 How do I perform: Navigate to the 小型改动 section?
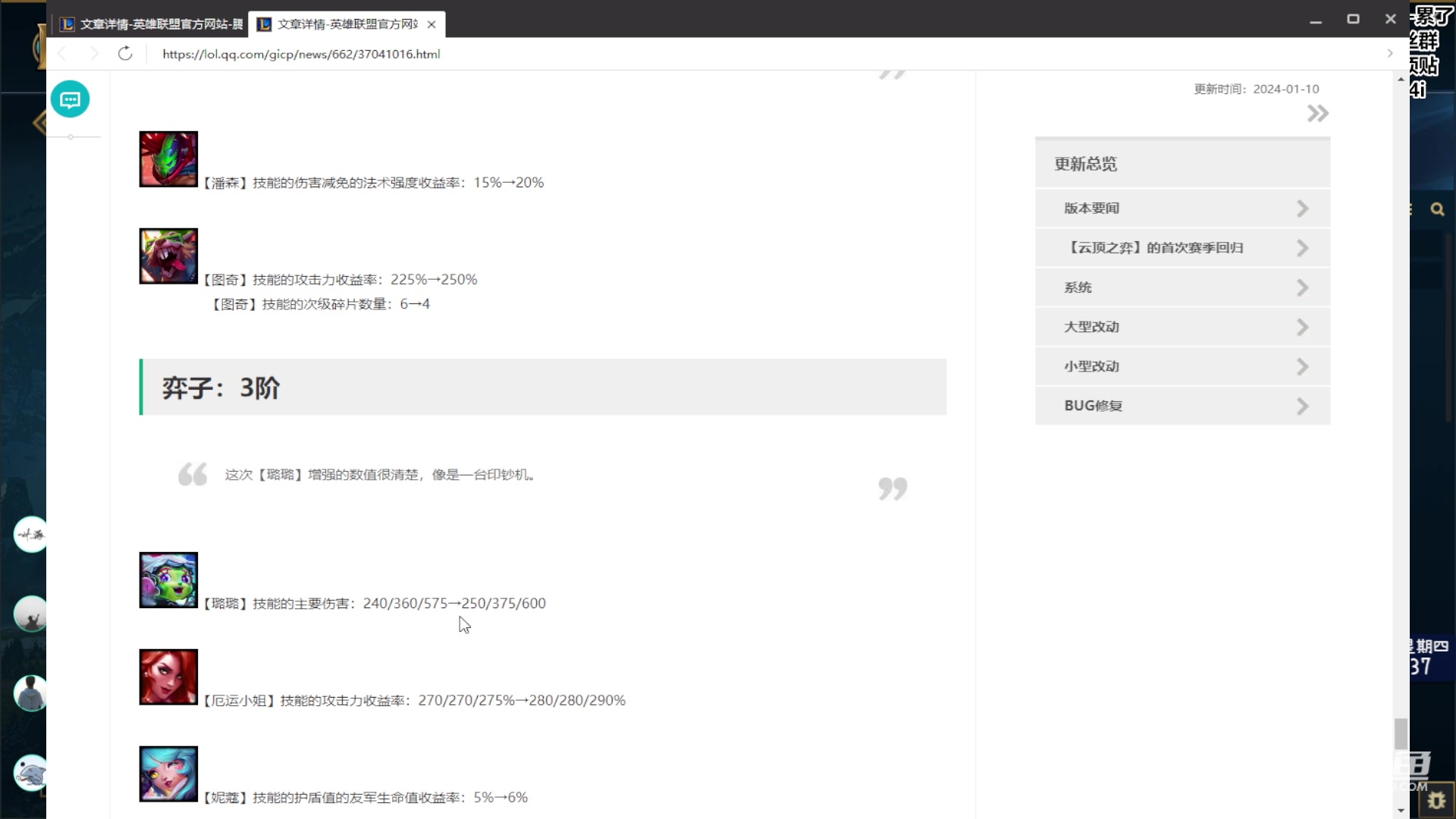pos(1182,366)
